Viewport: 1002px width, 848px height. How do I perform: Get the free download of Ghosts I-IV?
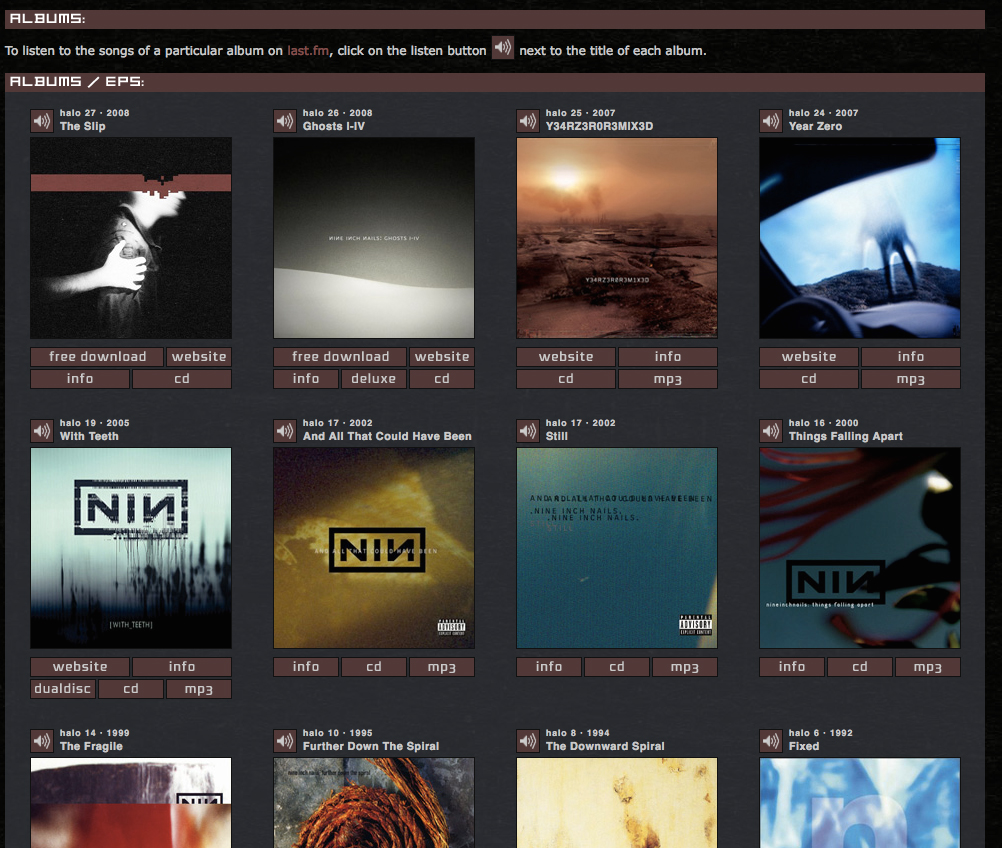coord(340,357)
